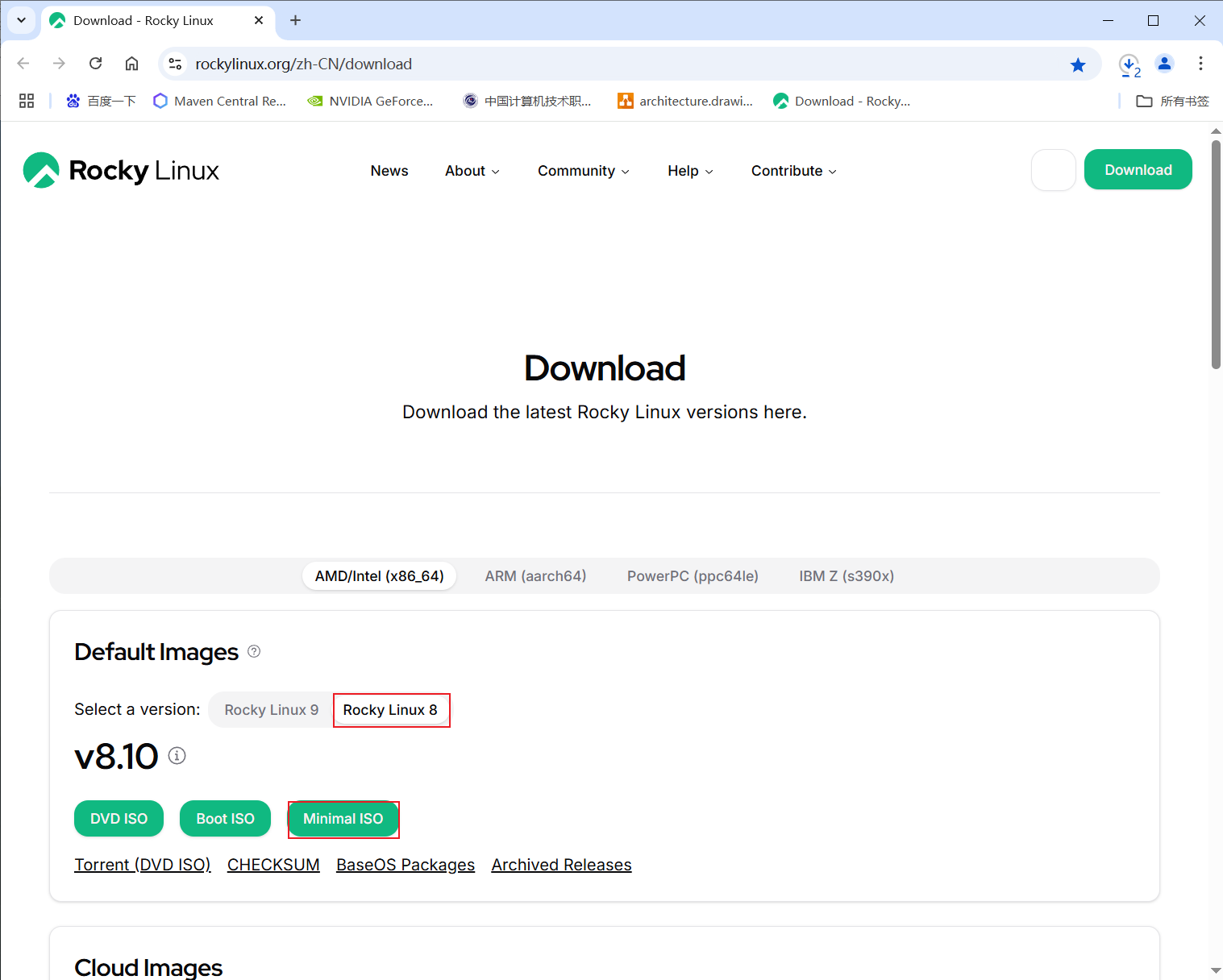Click help icon next to Default Images
Image resolution: width=1223 pixels, height=980 pixels.
coord(254,651)
